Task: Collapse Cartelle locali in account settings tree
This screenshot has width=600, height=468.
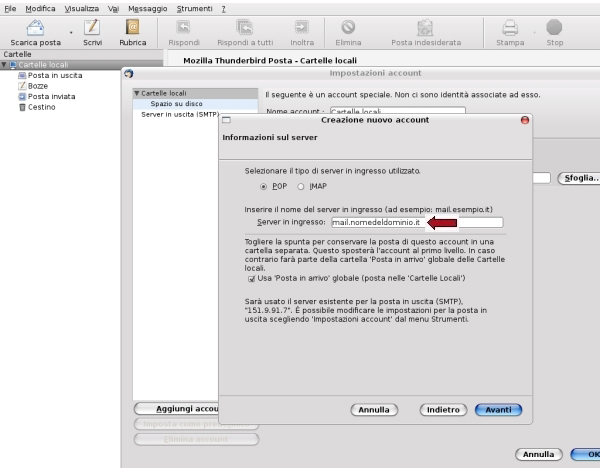Action: 137,93
